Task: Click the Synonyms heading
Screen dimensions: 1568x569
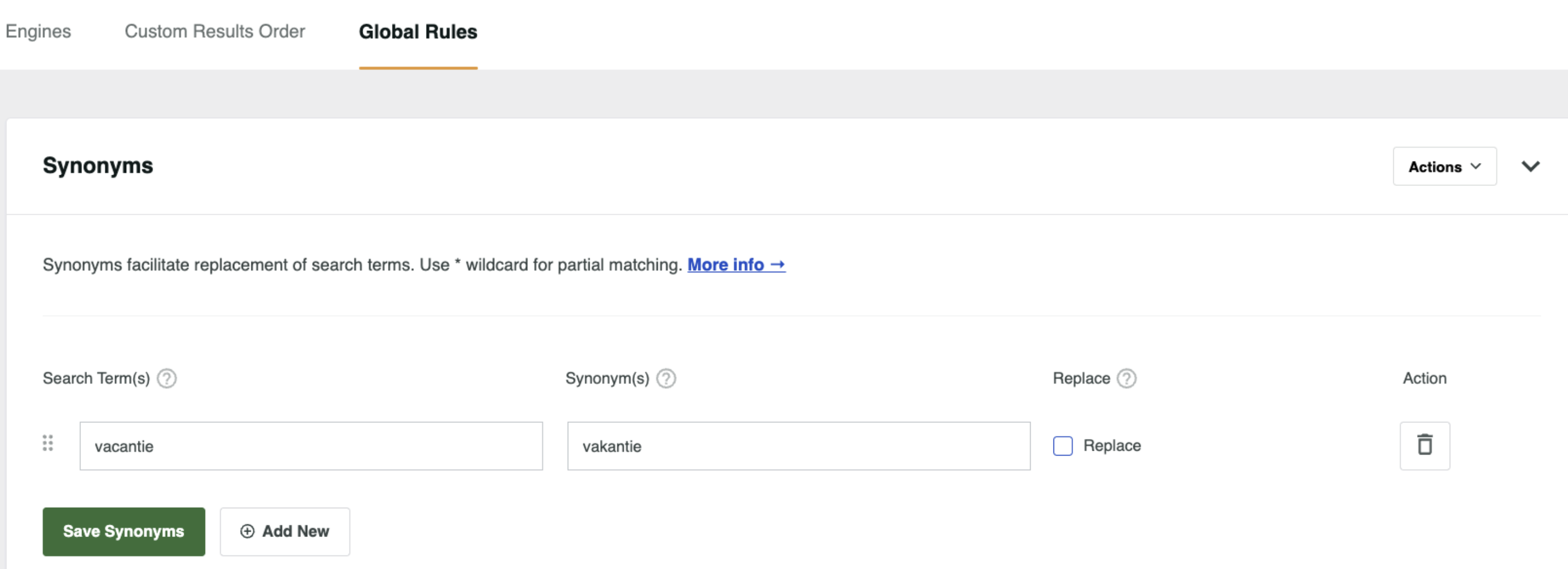Action: tap(98, 165)
